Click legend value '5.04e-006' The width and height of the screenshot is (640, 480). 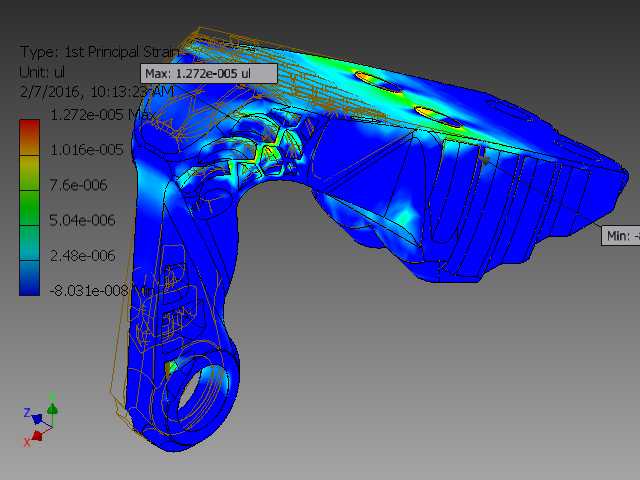82,220
